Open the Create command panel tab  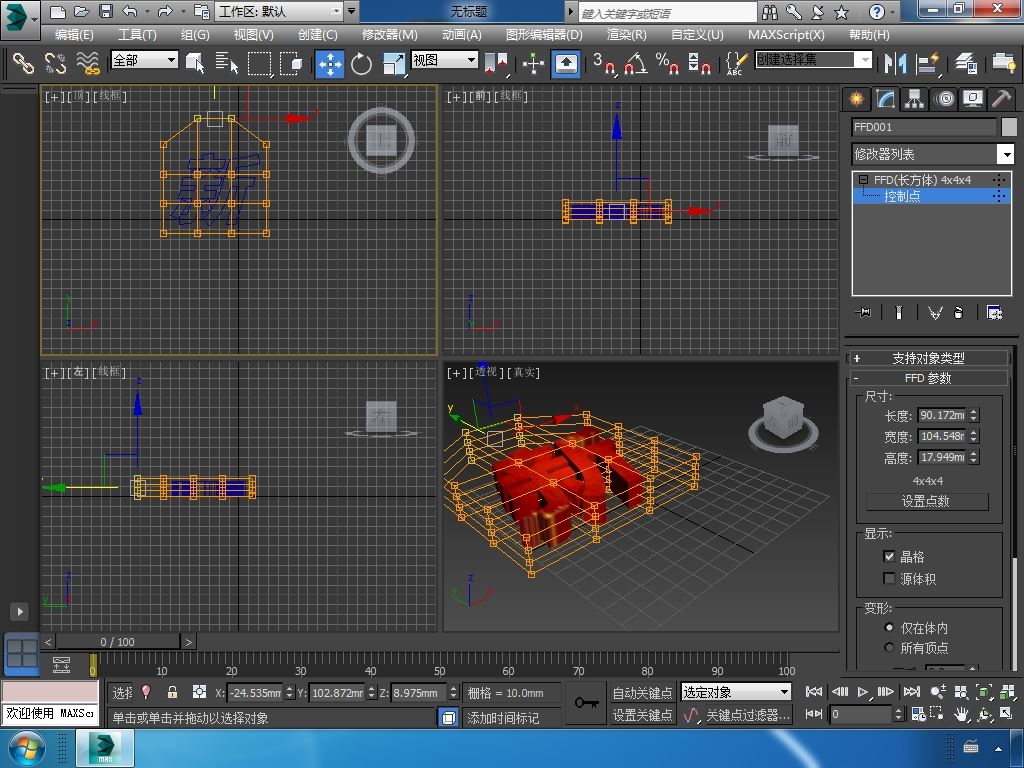click(x=856, y=99)
